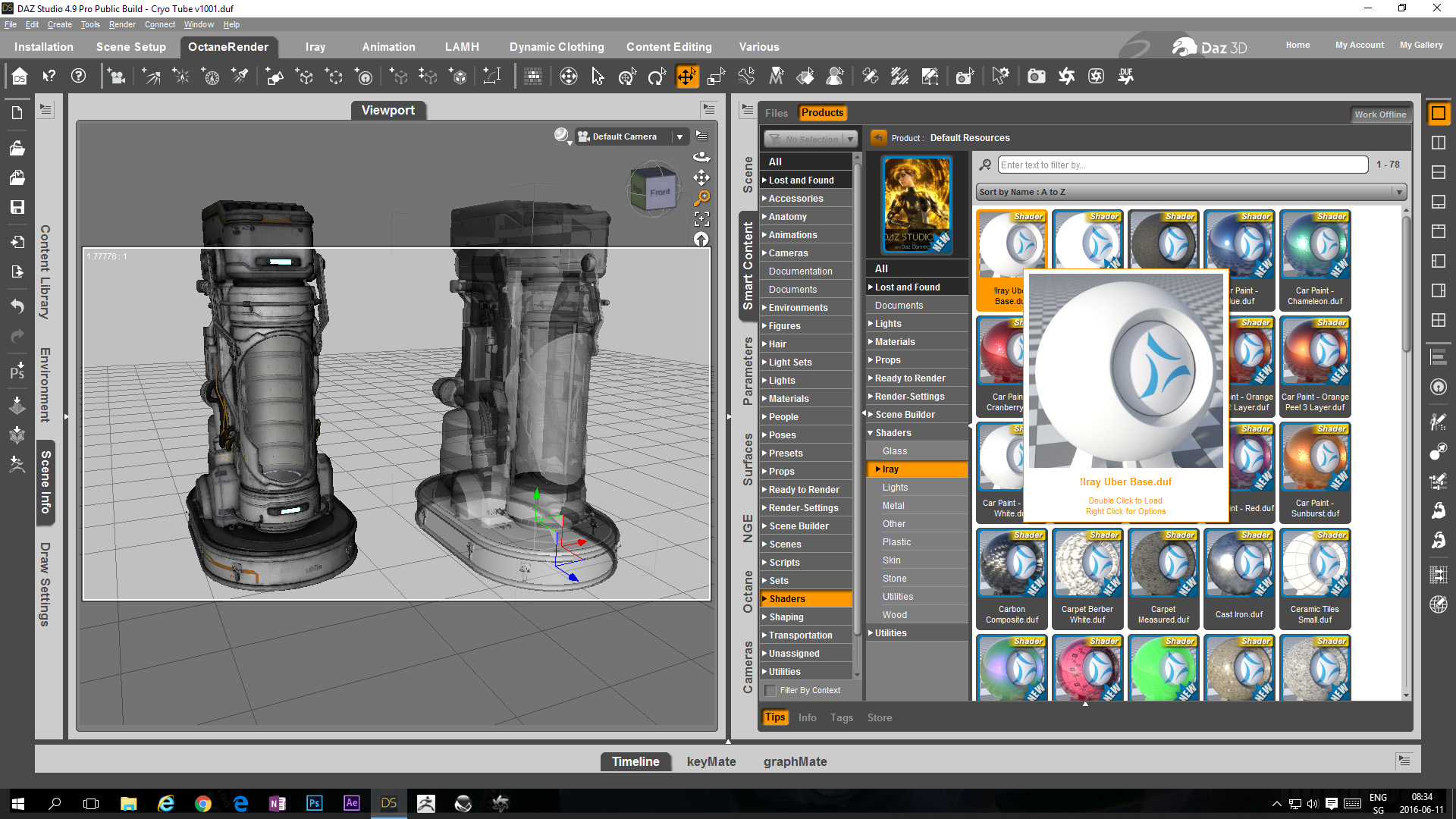Image resolution: width=1456 pixels, height=819 pixels.
Task: Click the Rotate tool icon
Action: [657, 77]
